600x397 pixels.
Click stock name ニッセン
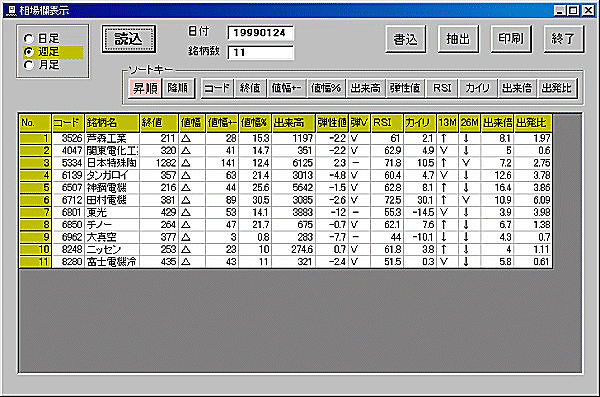112,250
